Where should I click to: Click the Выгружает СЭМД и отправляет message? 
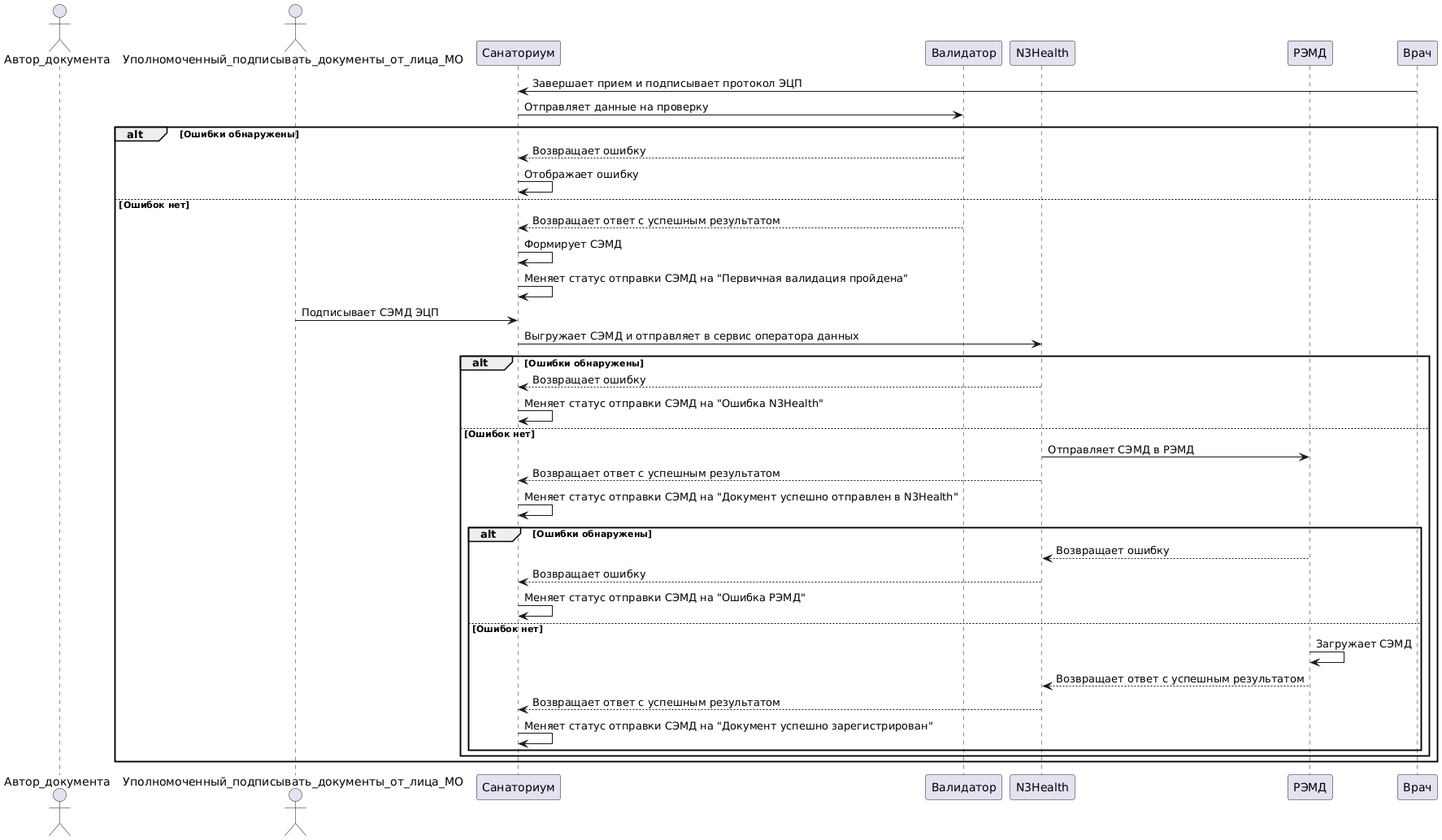691,336
